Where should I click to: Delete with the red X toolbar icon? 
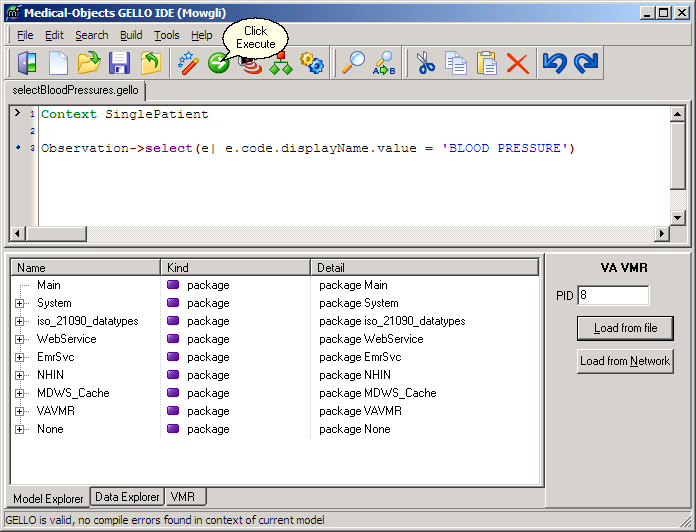point(517,63)
